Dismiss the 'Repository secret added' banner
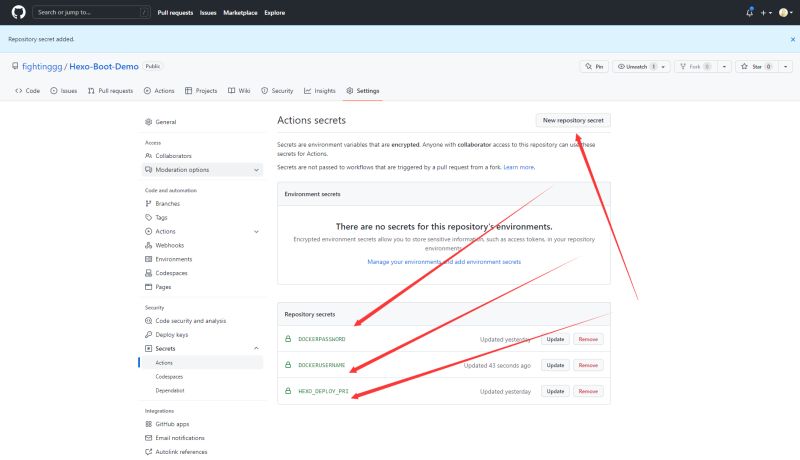800x460 pixels. point(792,39)
